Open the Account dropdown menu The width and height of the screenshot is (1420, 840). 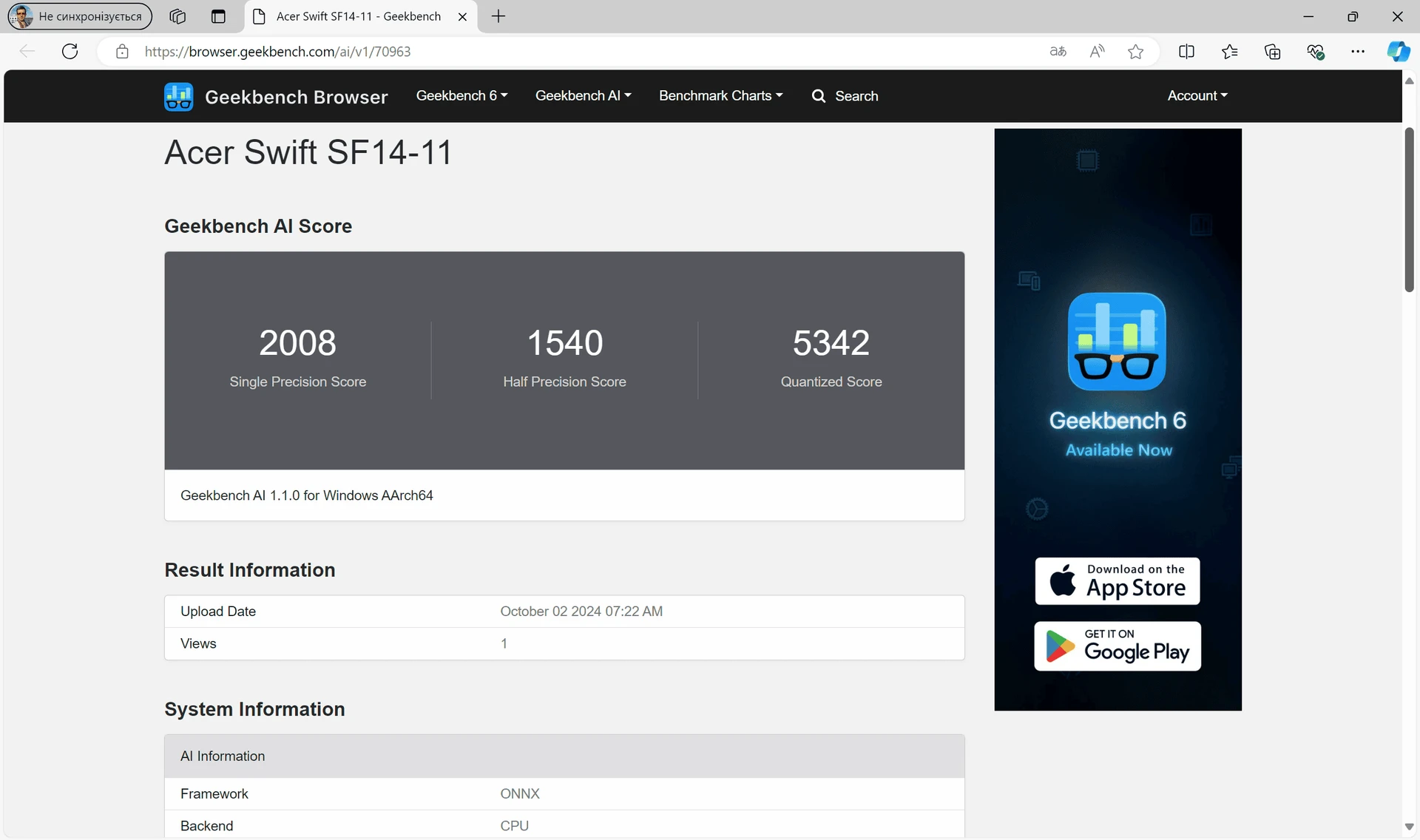tap(1197, 95)
